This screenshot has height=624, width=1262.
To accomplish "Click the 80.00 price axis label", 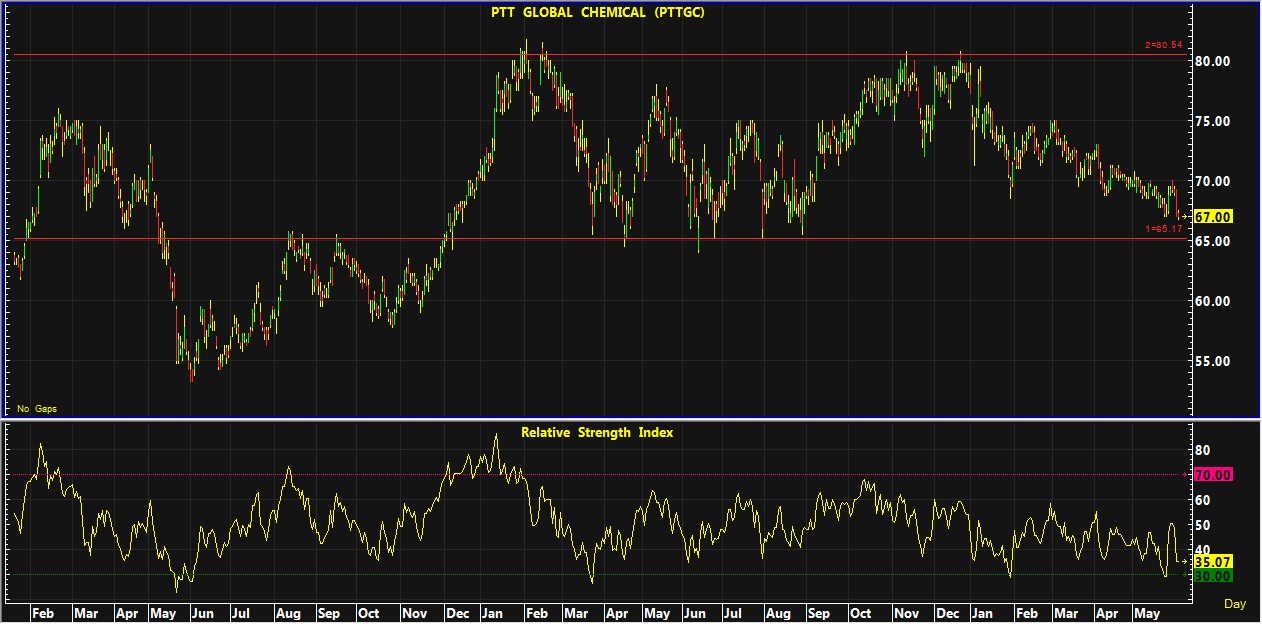I will pos(1213,61).
